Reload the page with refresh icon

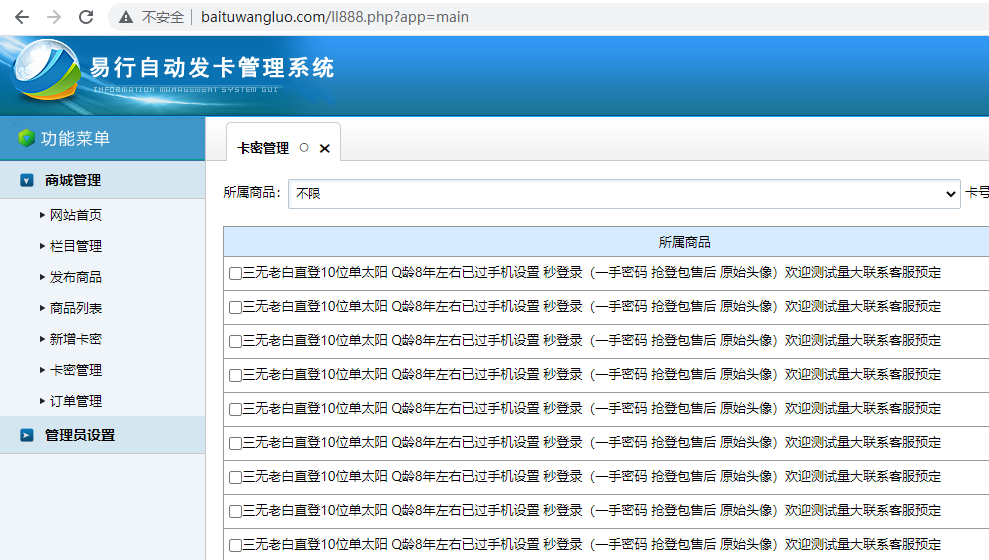point(86,17)
